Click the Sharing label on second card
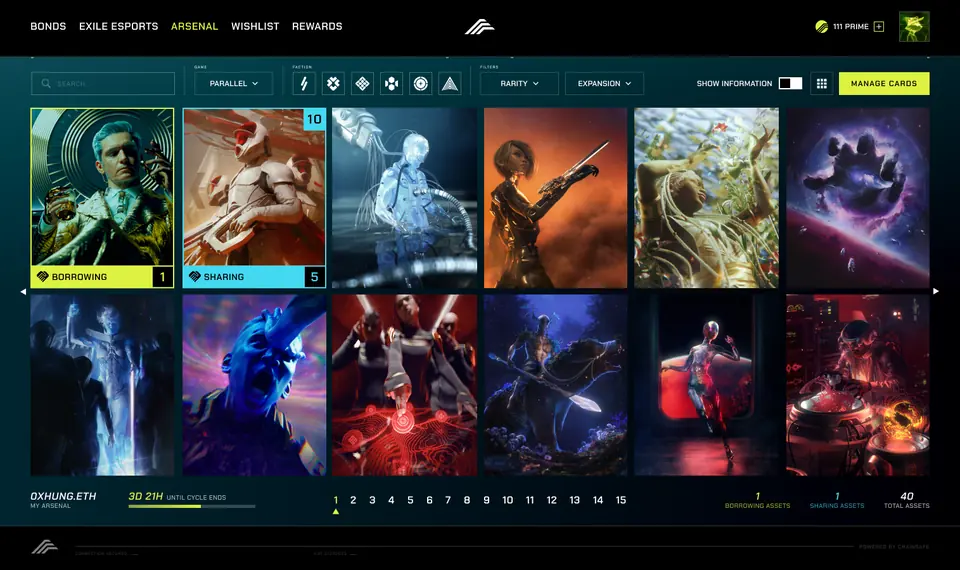Screen dimensions: 960x570 [223, 277]
